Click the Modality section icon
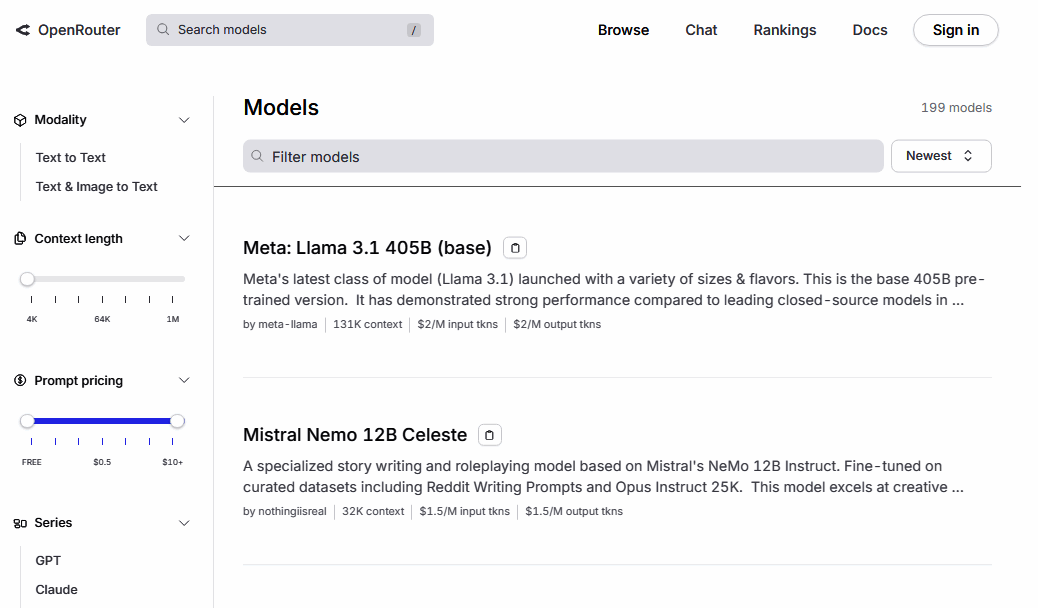The image size is (1038, 608). pyautogui.click(x=20, y=119)
